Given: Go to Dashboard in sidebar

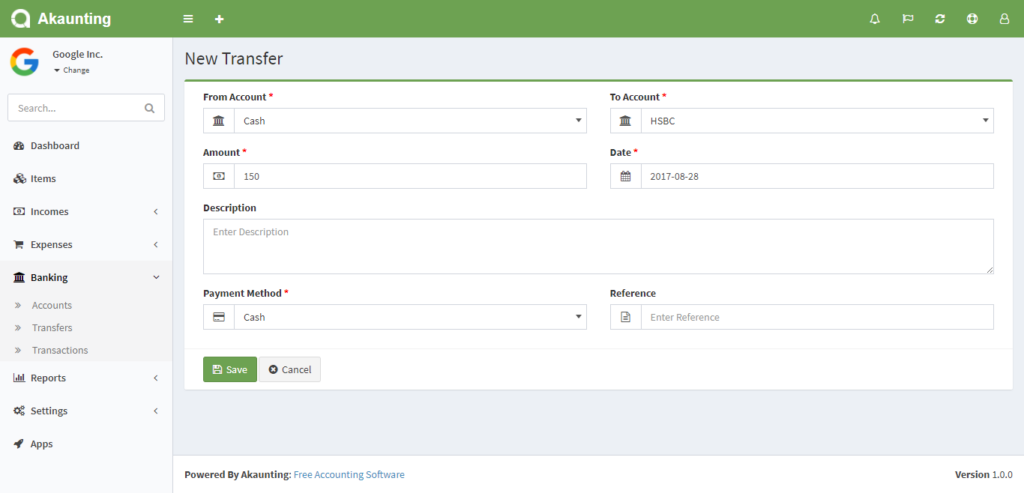Looking at the screenshot, I should coord(55,146).
